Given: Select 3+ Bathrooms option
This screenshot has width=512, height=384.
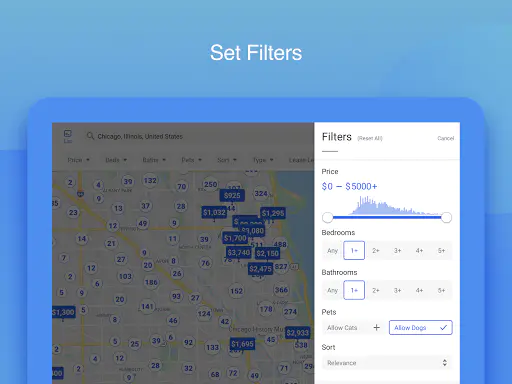Looking at the screenshot, I should point(397,290).
